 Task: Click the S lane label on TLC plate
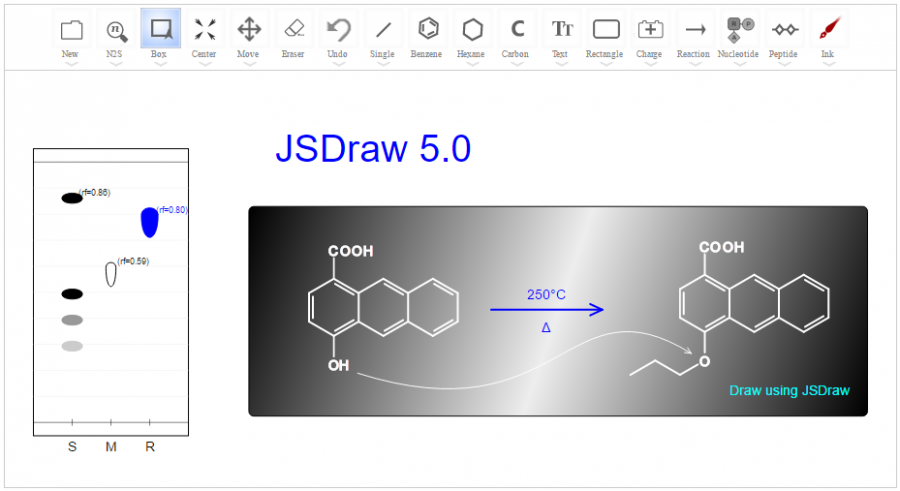click(x=72, y=447)
